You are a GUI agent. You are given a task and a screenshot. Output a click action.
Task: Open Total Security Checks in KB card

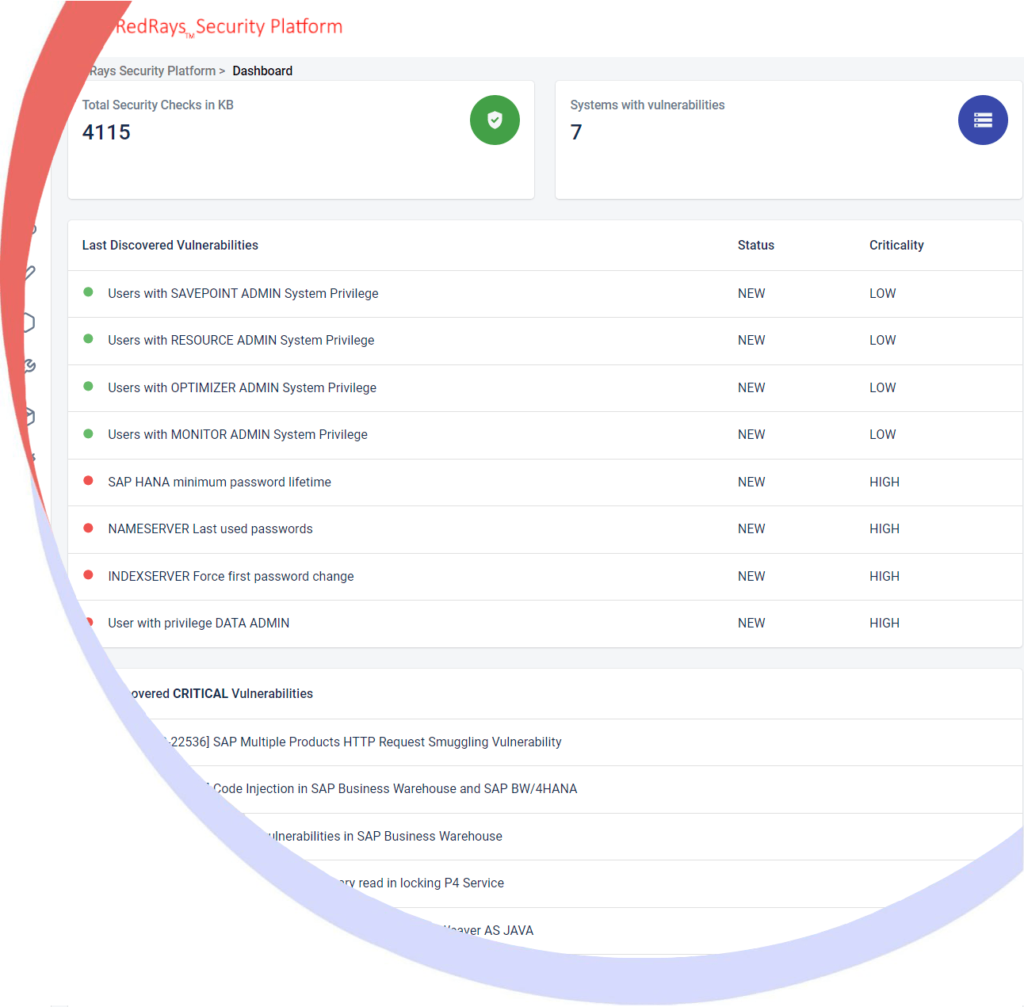point(301,140)
